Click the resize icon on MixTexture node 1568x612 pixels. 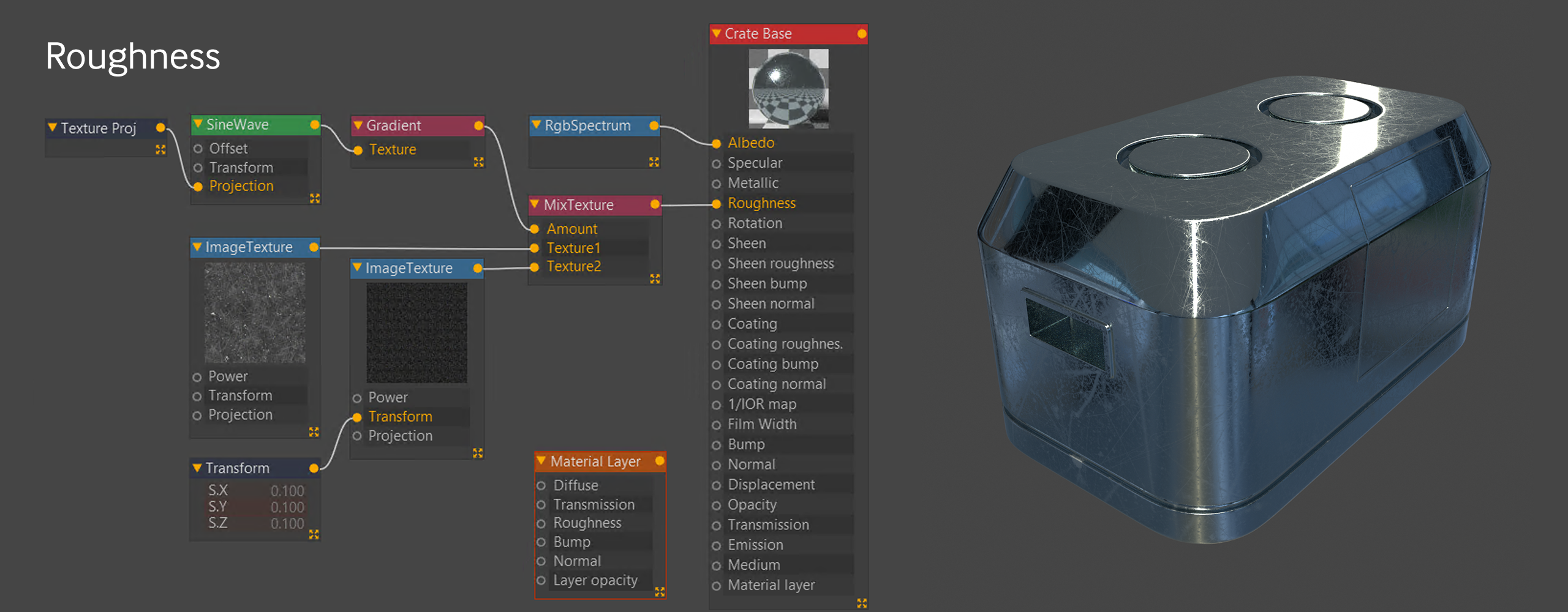(x=655, y=278)
